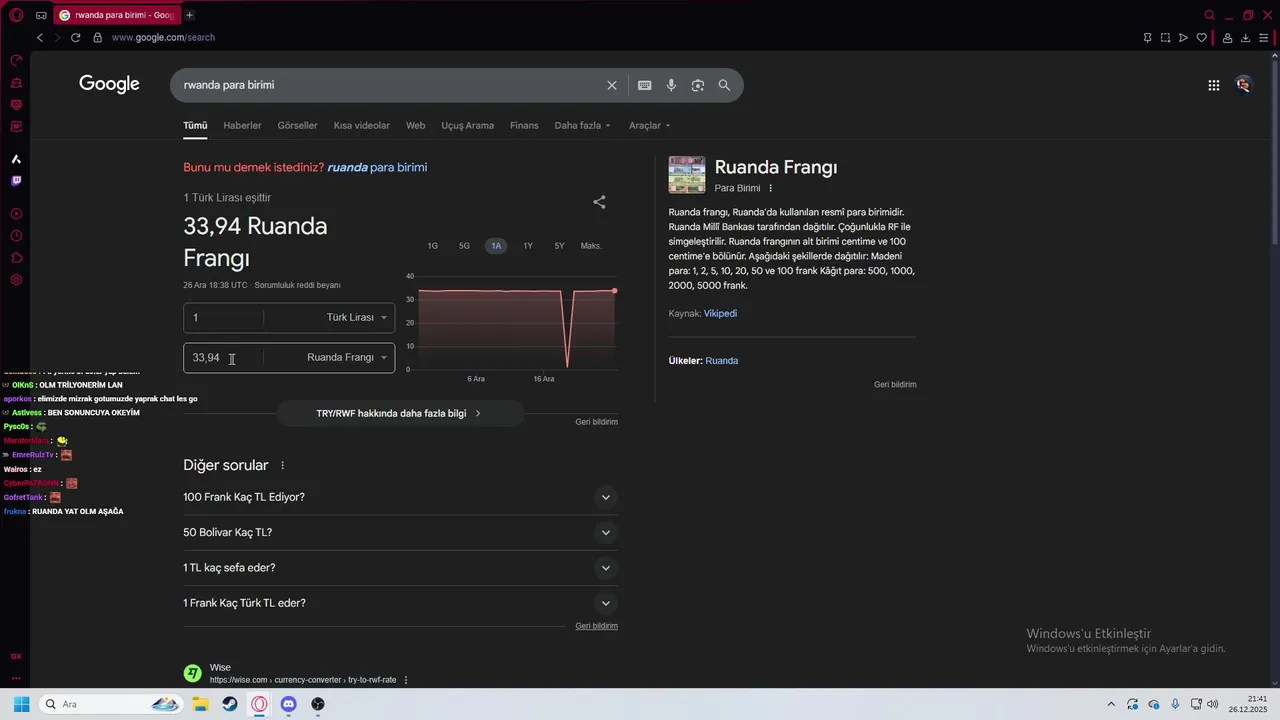The image size is (1280, 720).
Task: Open sidebar player icon
Action: click(x=16, y=214)
